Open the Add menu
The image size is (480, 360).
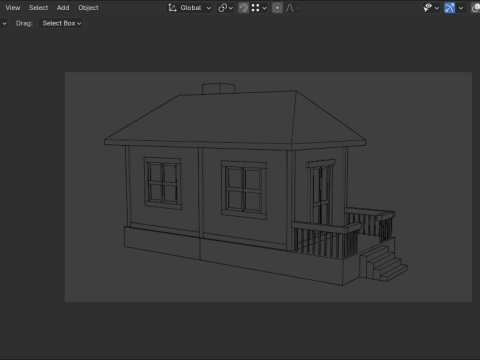[63, 8]
